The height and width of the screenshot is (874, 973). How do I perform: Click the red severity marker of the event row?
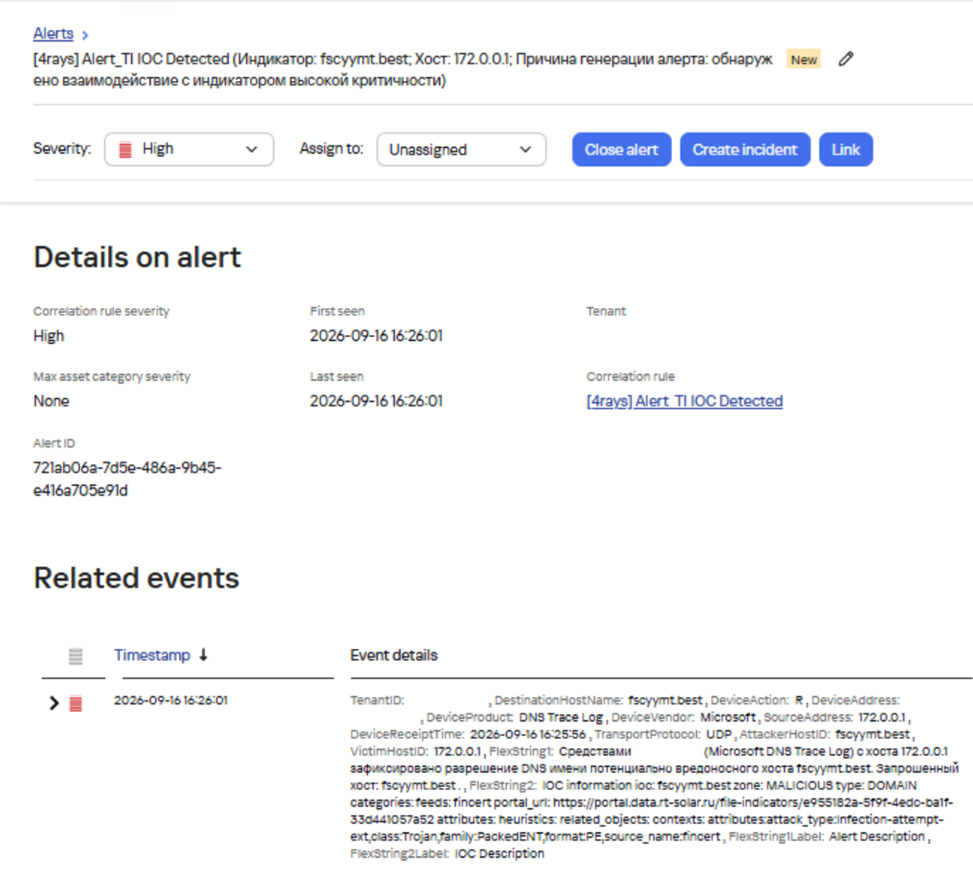click(75, 703)
